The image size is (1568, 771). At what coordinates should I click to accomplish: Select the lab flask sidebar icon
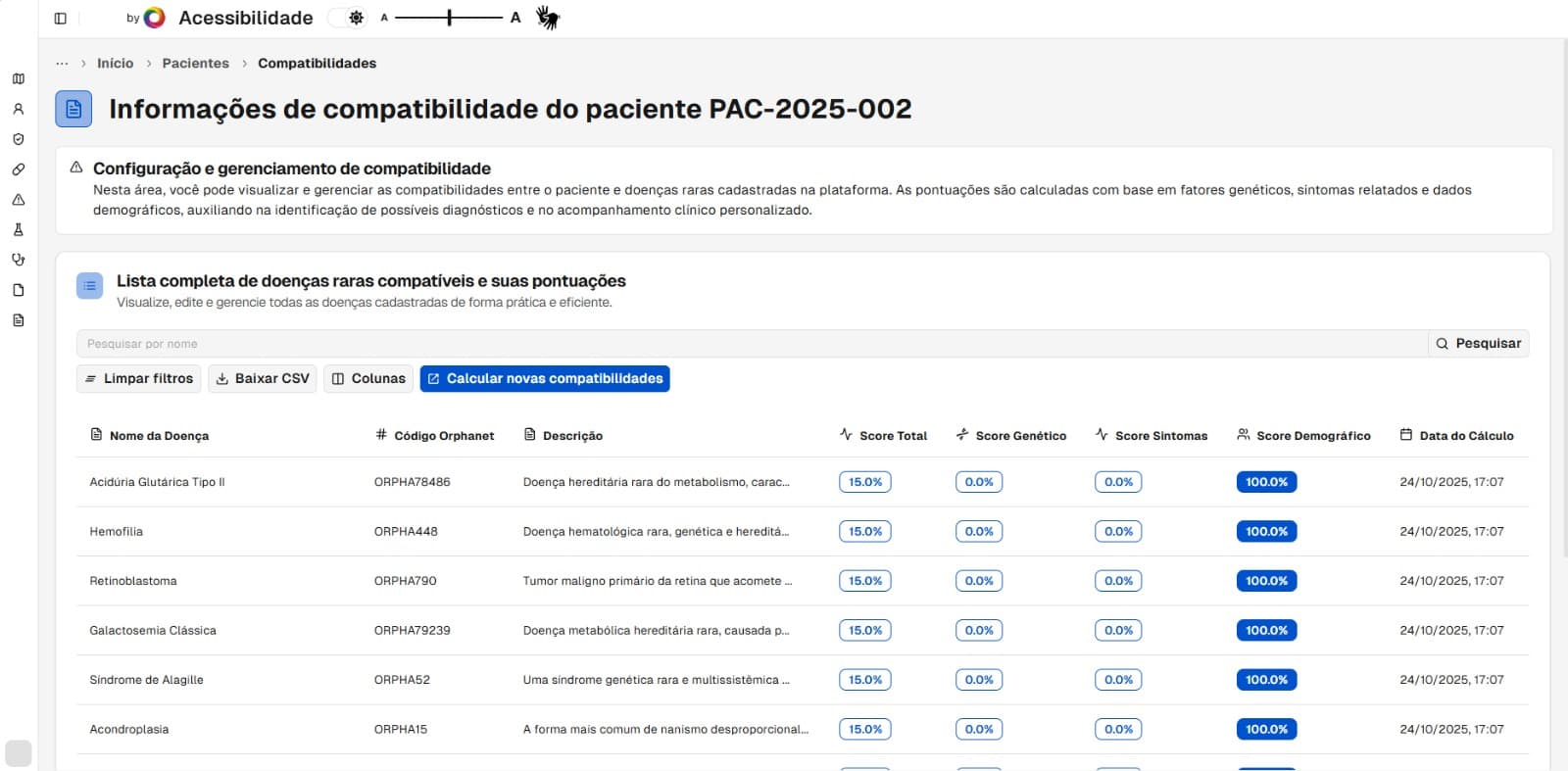[19, 229]
